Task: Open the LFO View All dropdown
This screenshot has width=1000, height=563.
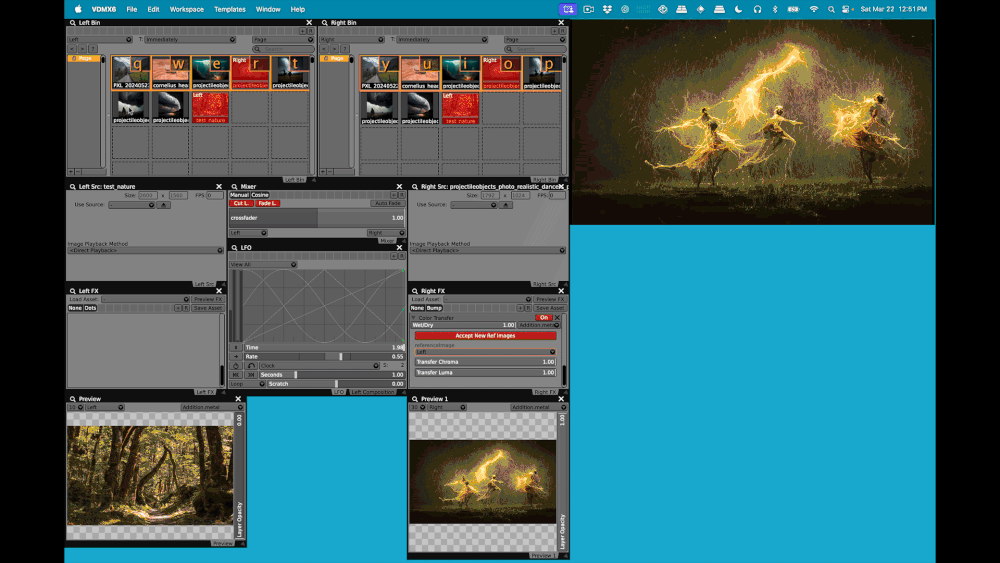Action: [263, 265]
